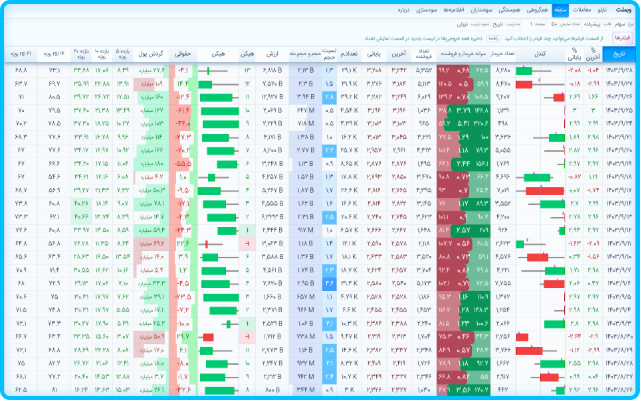Select the date cell ۱۴۰۳/۹/۳
640x400 pixels.
[619, 324]
